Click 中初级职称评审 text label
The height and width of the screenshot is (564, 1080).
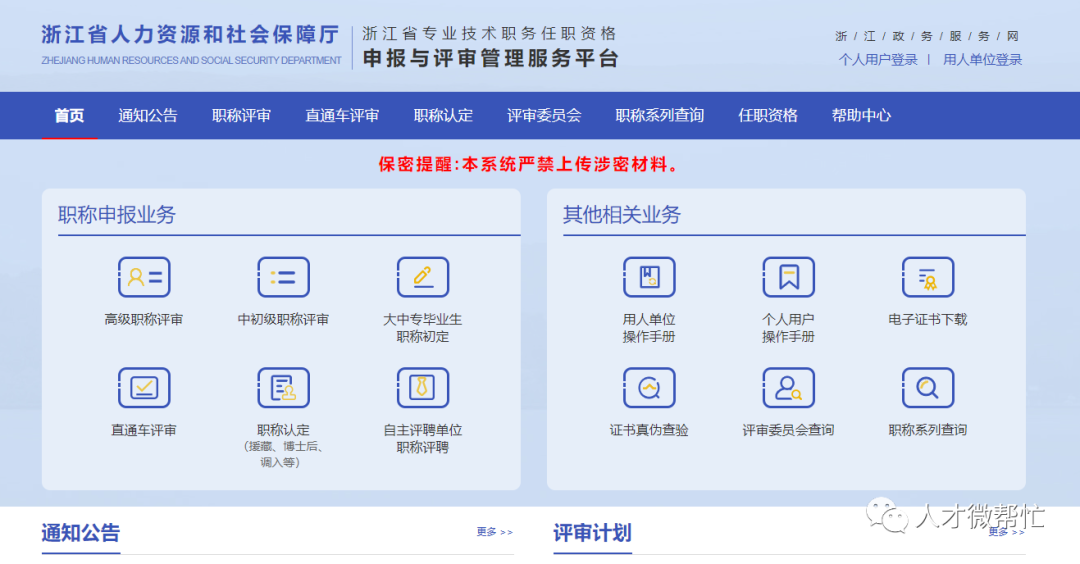[283, 320]
